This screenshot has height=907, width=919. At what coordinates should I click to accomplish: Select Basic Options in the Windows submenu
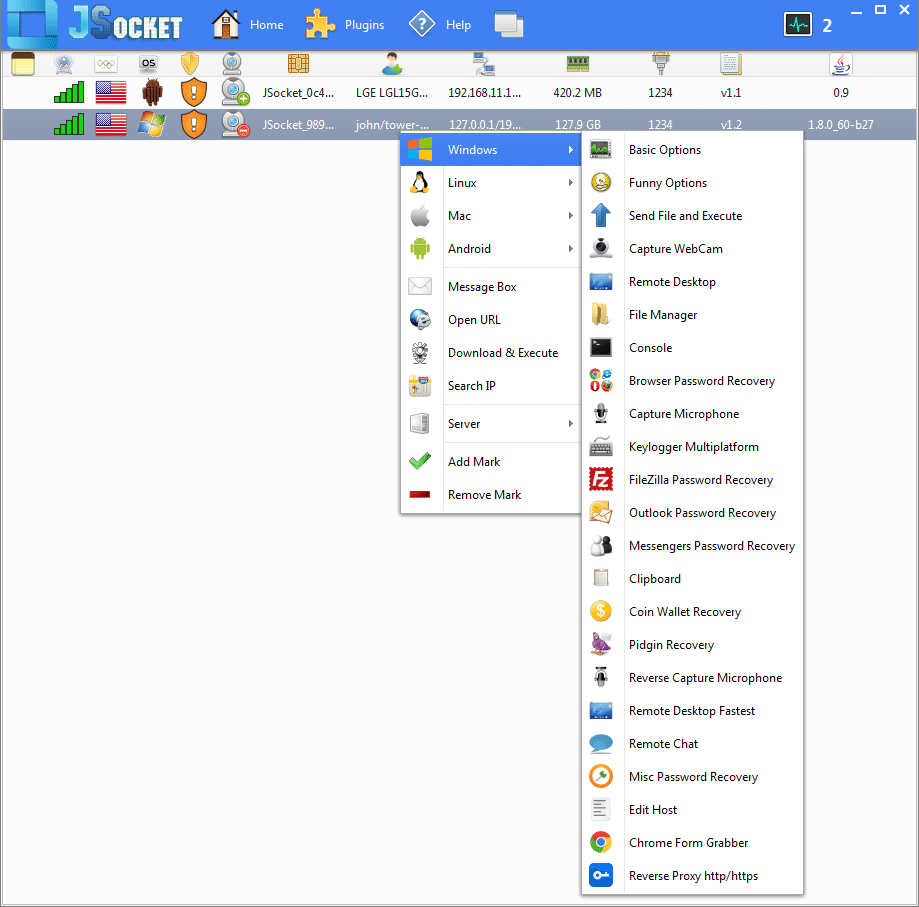pos(665,150)
